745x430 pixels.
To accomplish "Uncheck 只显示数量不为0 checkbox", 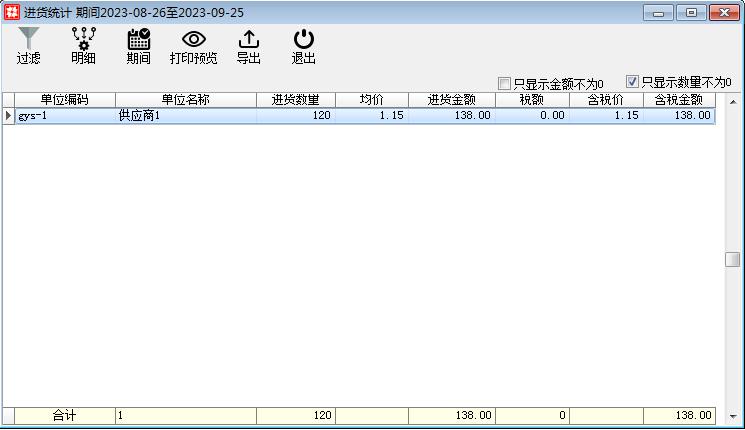I will tap(632, 82).
